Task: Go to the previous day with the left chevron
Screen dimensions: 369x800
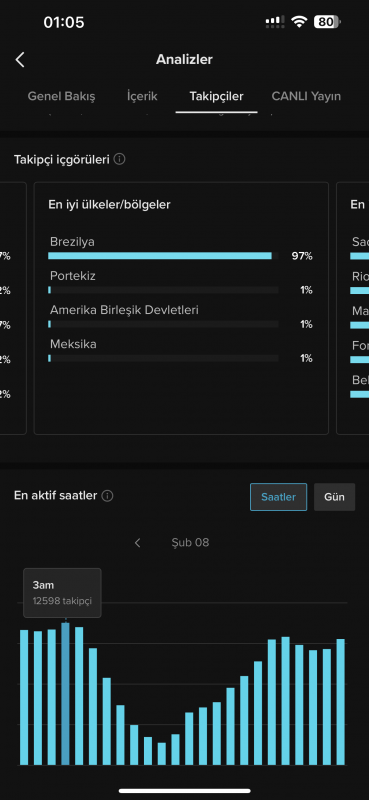Action: pos(137,542)
